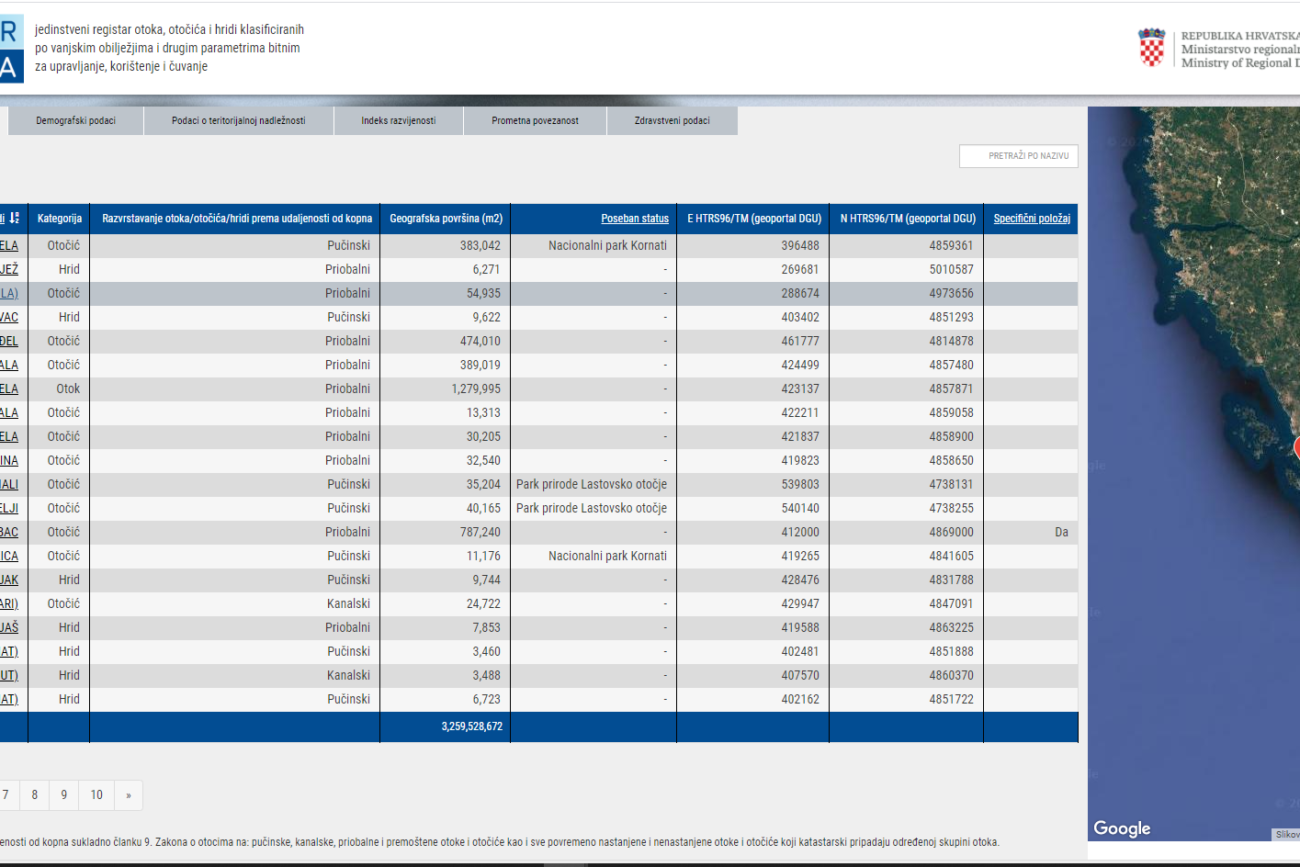Viewport: 1300px width, 867px height.
Task: Click area value 1,279,995
Action: click(475, 389)
